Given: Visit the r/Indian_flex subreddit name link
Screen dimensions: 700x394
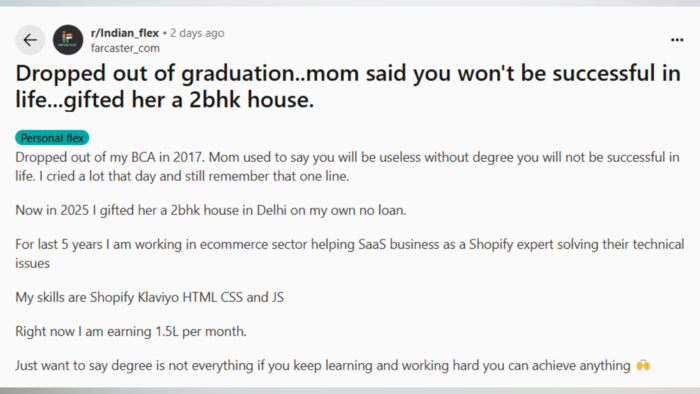Looking at the screenshot, I should point(125,33).
